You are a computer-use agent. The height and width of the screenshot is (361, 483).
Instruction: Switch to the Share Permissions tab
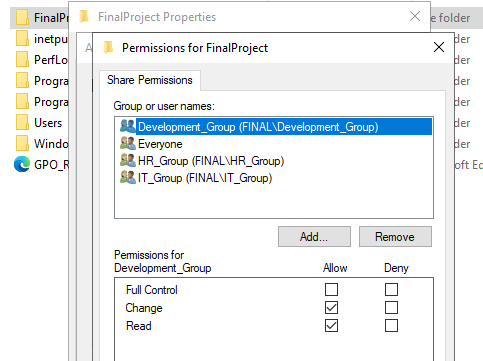coord(150,80)
